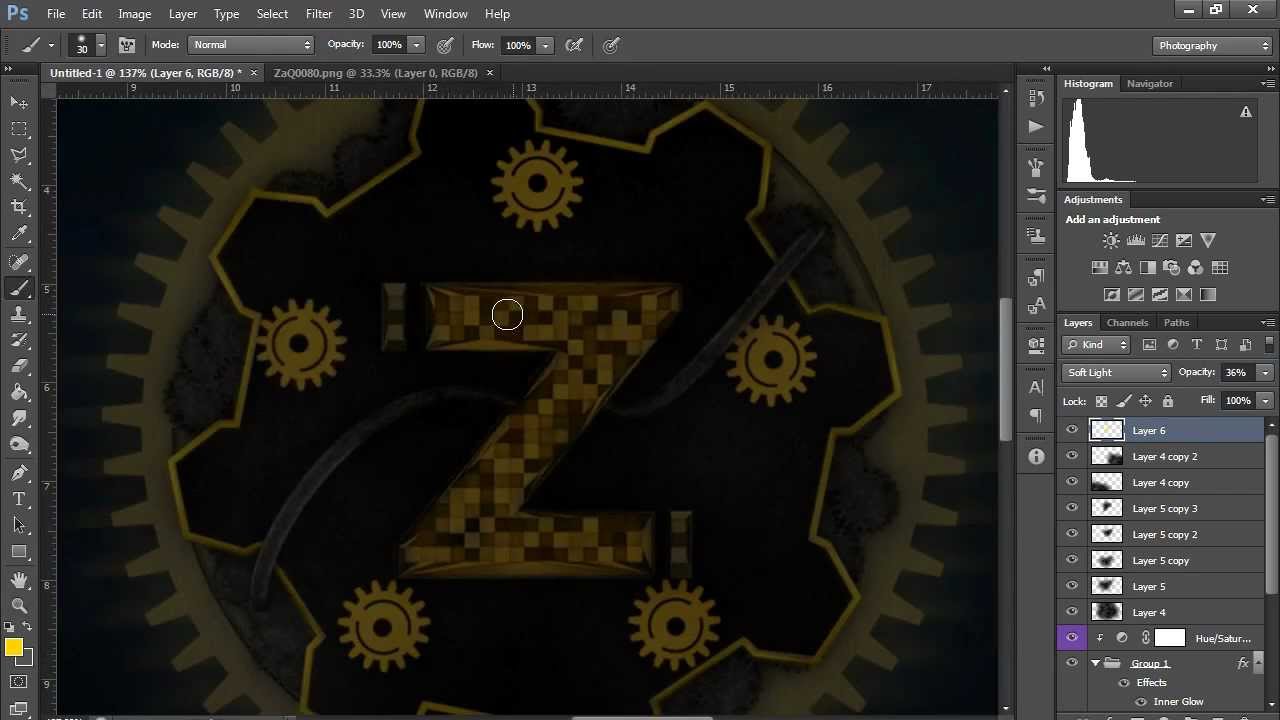Select the Clone Stamp tool

(19, 314)
